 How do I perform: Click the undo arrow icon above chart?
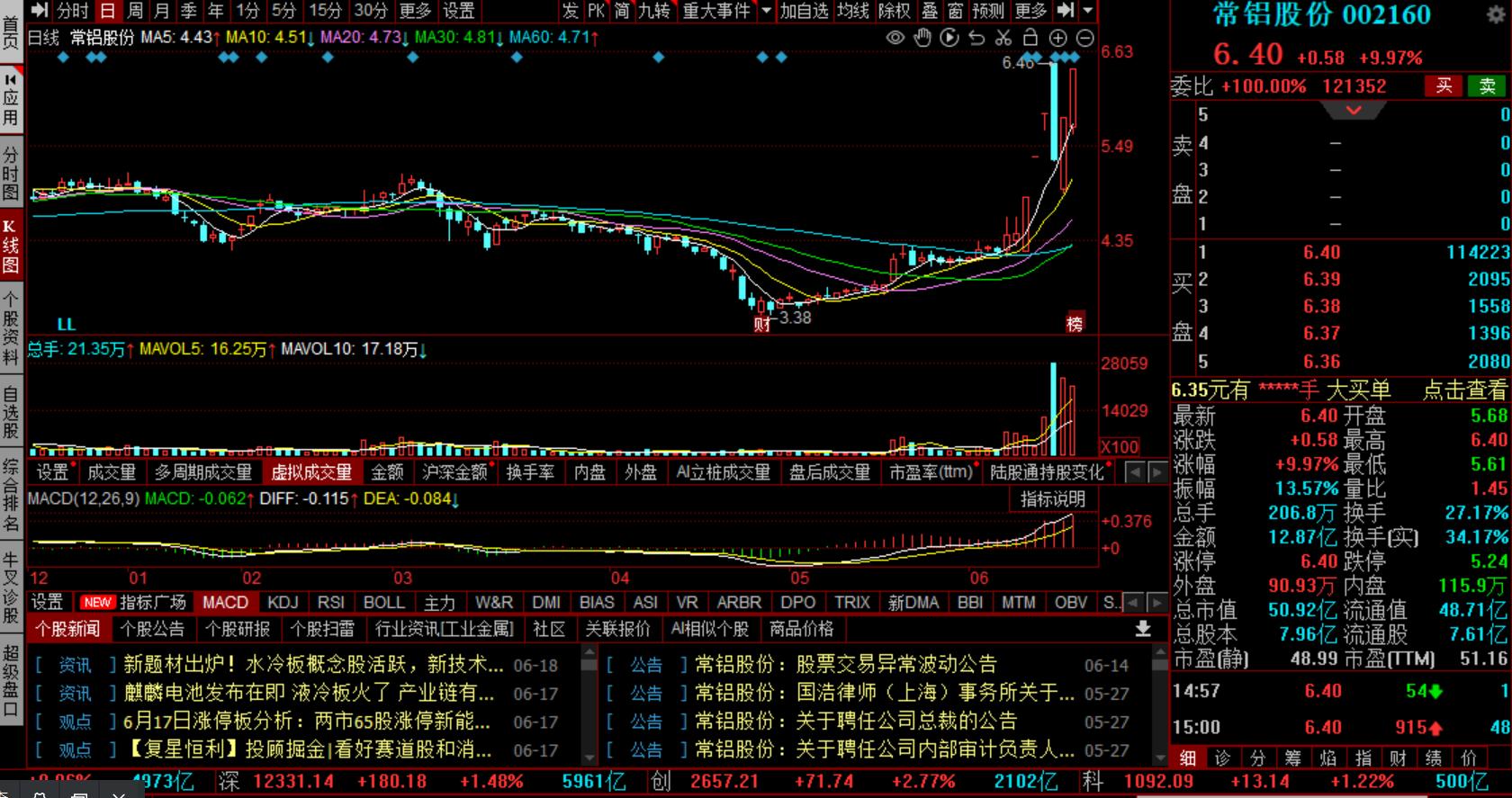(976, 38)
